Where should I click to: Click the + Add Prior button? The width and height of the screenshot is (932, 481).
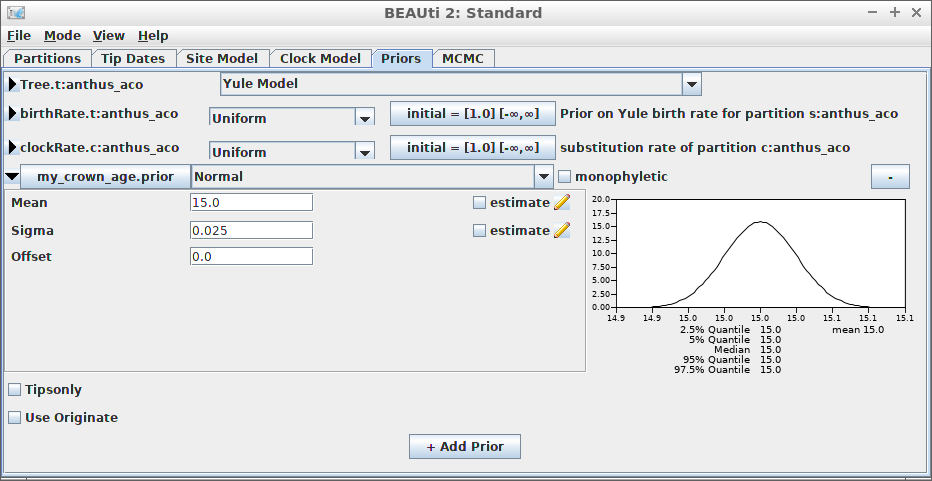pyautogui.click(x=465, y=447)
